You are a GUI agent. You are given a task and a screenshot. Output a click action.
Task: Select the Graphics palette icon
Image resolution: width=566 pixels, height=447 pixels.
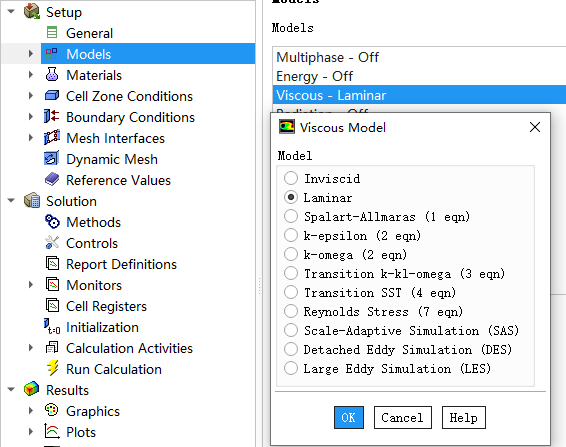pos(52,410)
